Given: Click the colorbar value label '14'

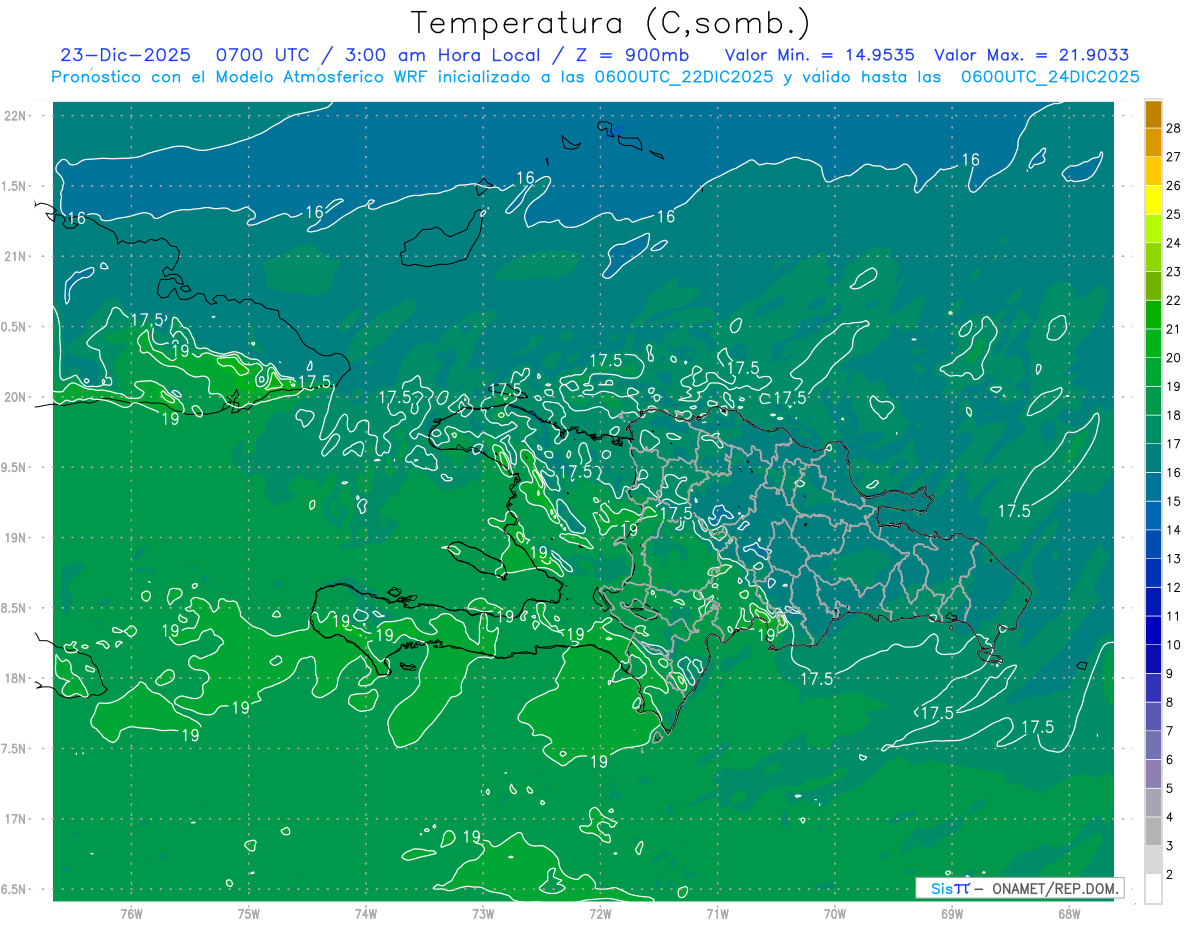Looking at the screenshot, I should [1174, 530].
